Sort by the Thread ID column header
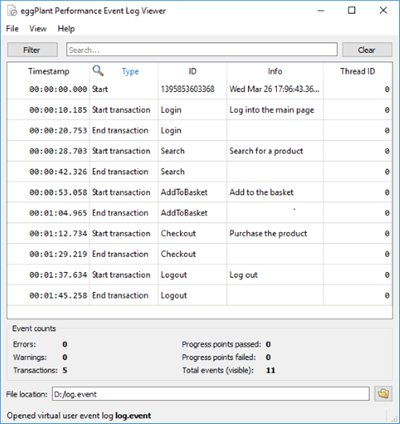 [x=358, y=71]
